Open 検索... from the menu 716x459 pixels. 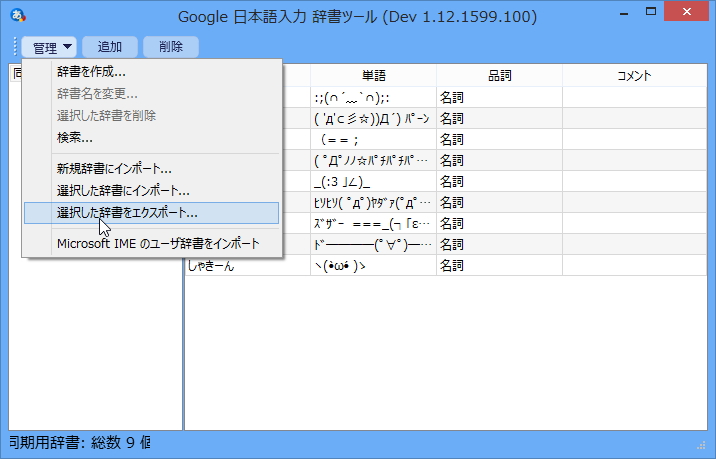pos(152,137)
